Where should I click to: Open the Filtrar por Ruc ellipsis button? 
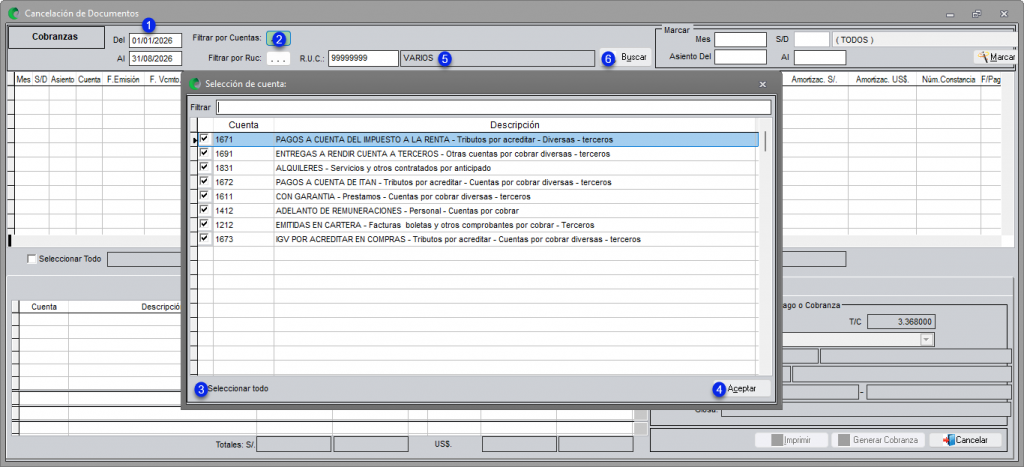[279, 58]
